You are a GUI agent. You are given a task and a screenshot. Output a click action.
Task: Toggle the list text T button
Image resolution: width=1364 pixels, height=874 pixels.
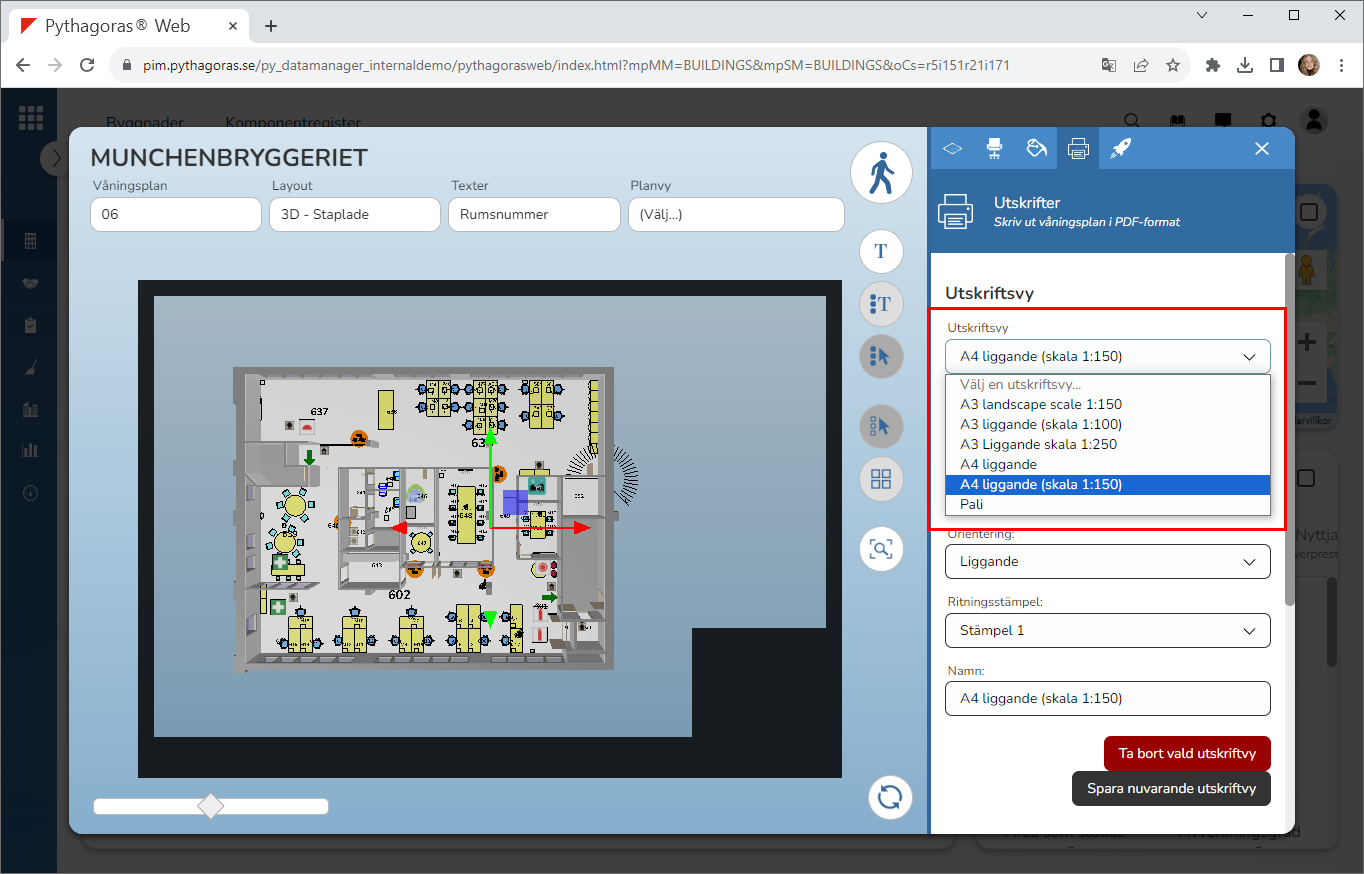click(x=881, y=303)
